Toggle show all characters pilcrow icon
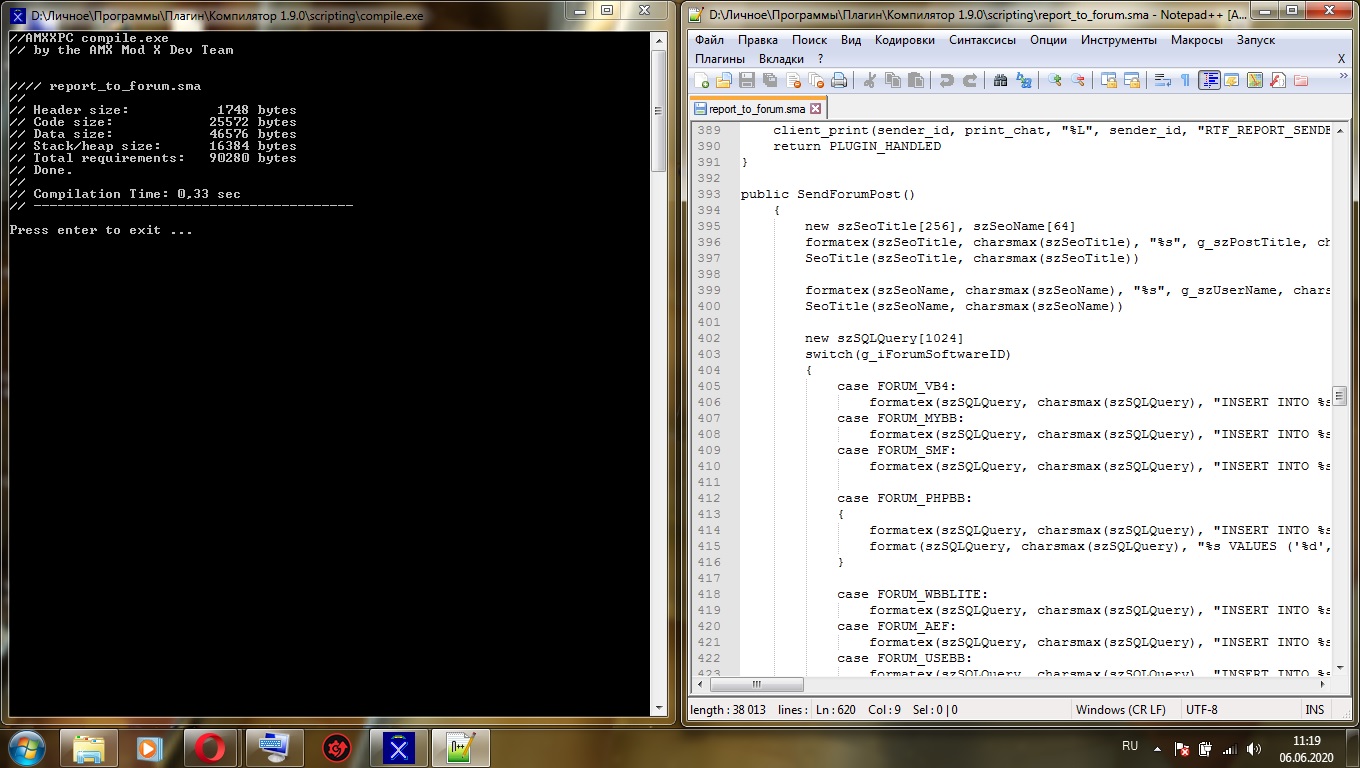Screen dimensions: 1360x768 point(1185,81)
